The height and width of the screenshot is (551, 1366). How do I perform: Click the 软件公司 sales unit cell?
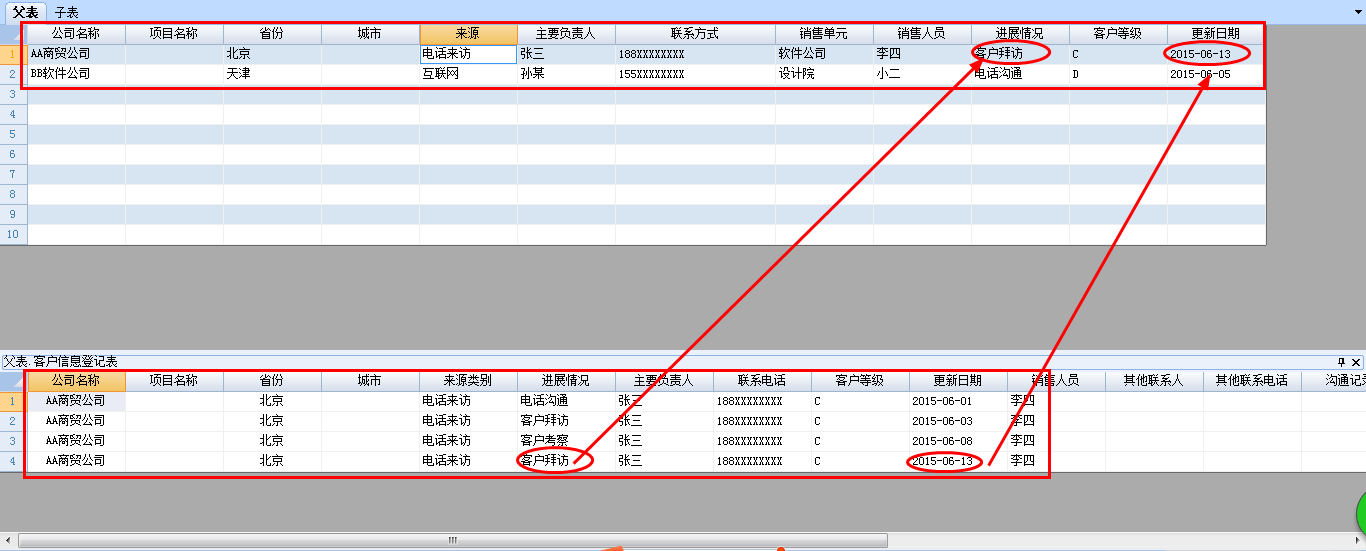pyautogui.click(x=824, y=54)
